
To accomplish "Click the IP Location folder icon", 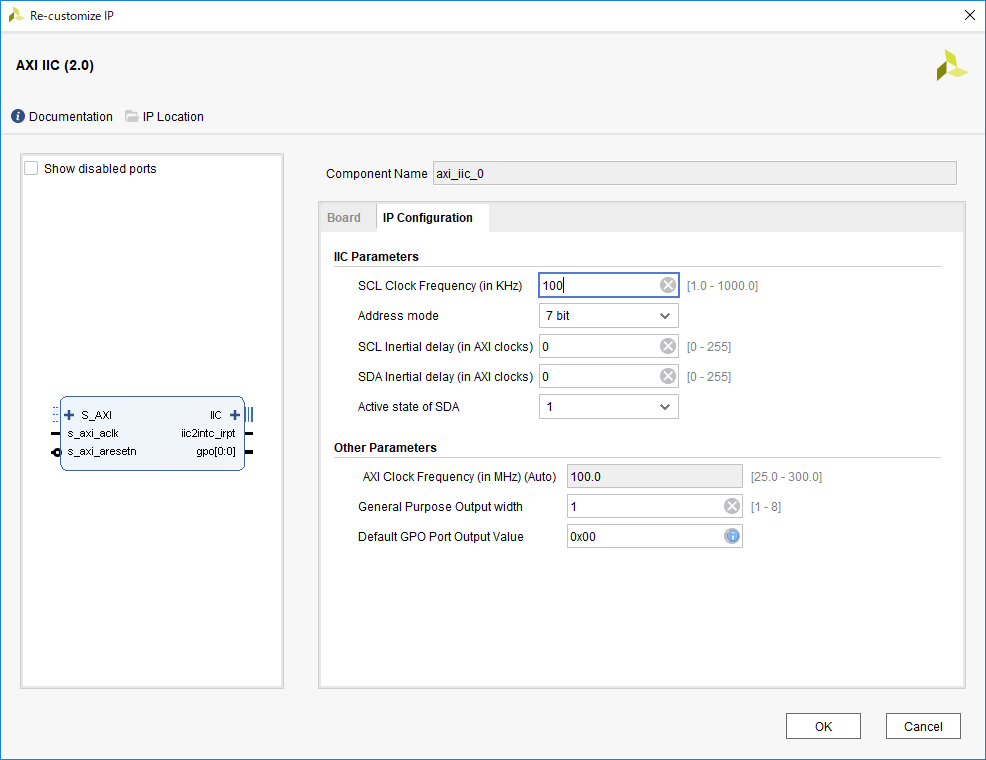I will [x=131, y=116].
